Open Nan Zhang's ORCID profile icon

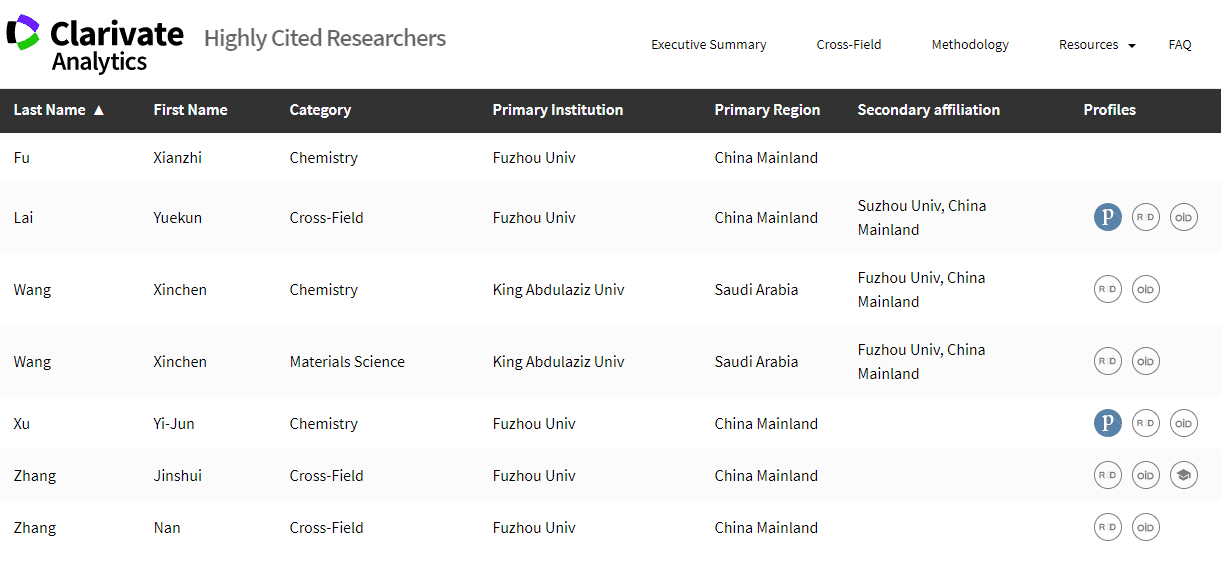(x=1145, y=527)
